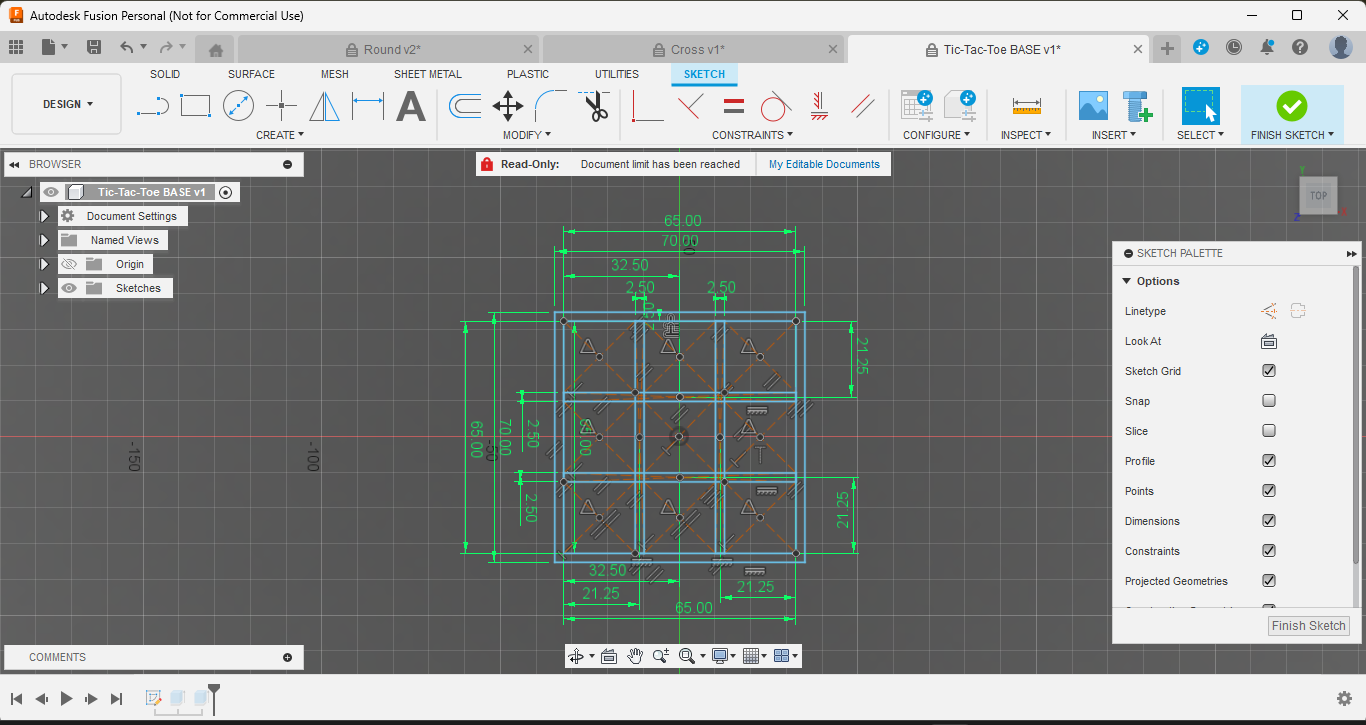The image size is (1366, 725).
Task: Click FINISH SKETCH green checkmark
Action: click(1292, 105)
